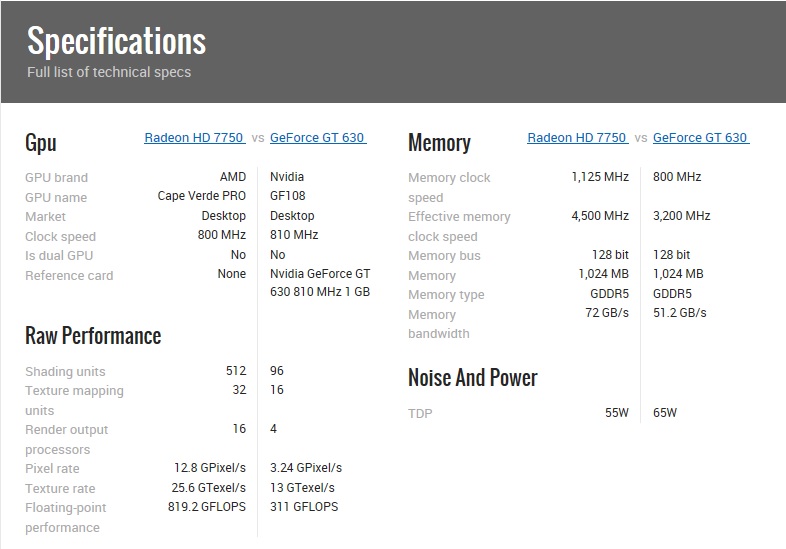Click the 'Cape Verde PRO' GPU name value

pos(201,197)
